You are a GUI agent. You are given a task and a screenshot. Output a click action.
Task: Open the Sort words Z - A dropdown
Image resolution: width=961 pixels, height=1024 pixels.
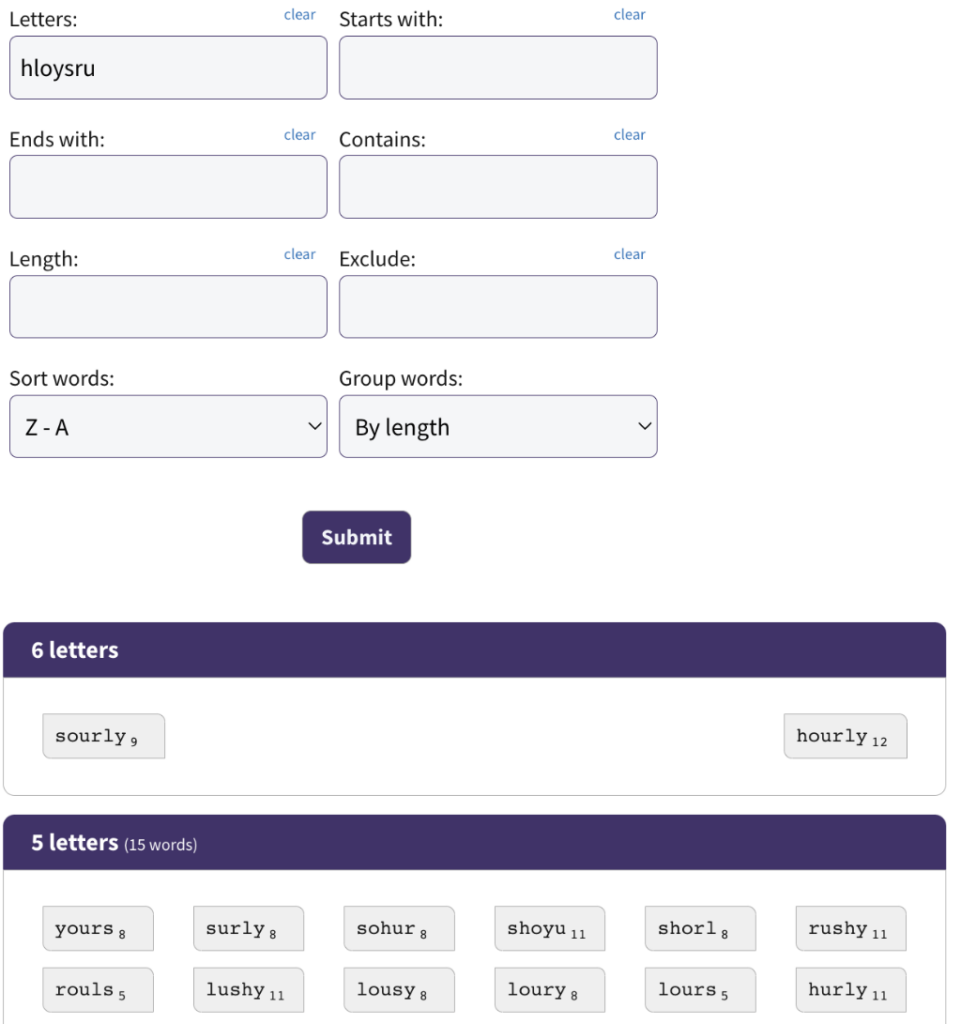(x=168, y=426)
